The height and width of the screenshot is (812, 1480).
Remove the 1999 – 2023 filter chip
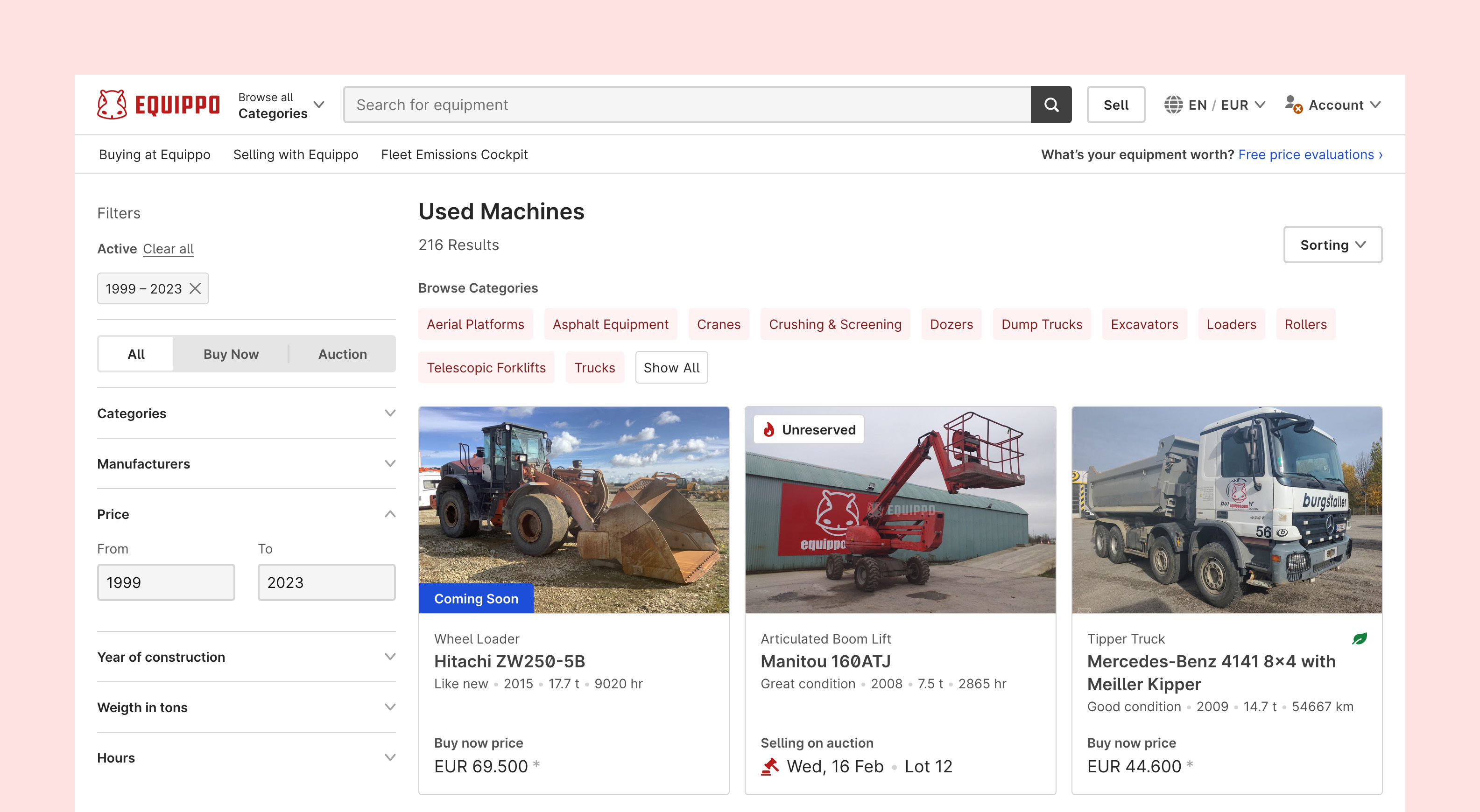tap(195, 288)
